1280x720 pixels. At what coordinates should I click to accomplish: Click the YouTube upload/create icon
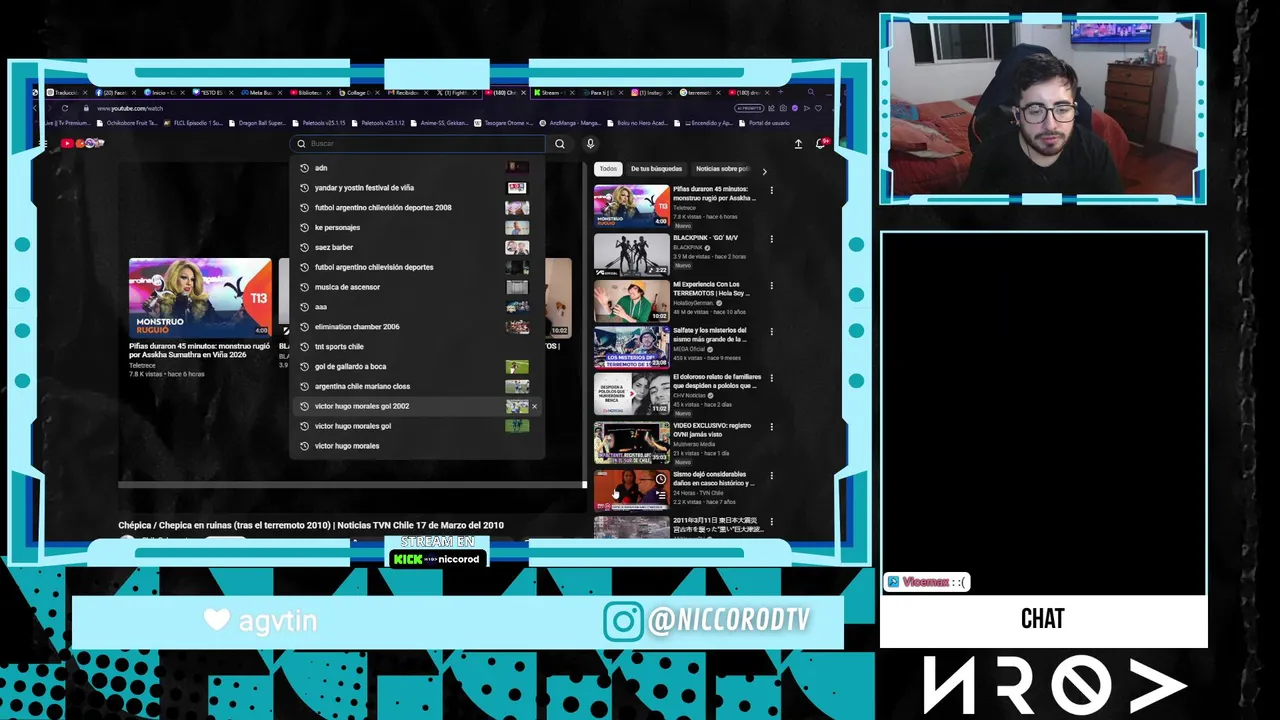798,144
